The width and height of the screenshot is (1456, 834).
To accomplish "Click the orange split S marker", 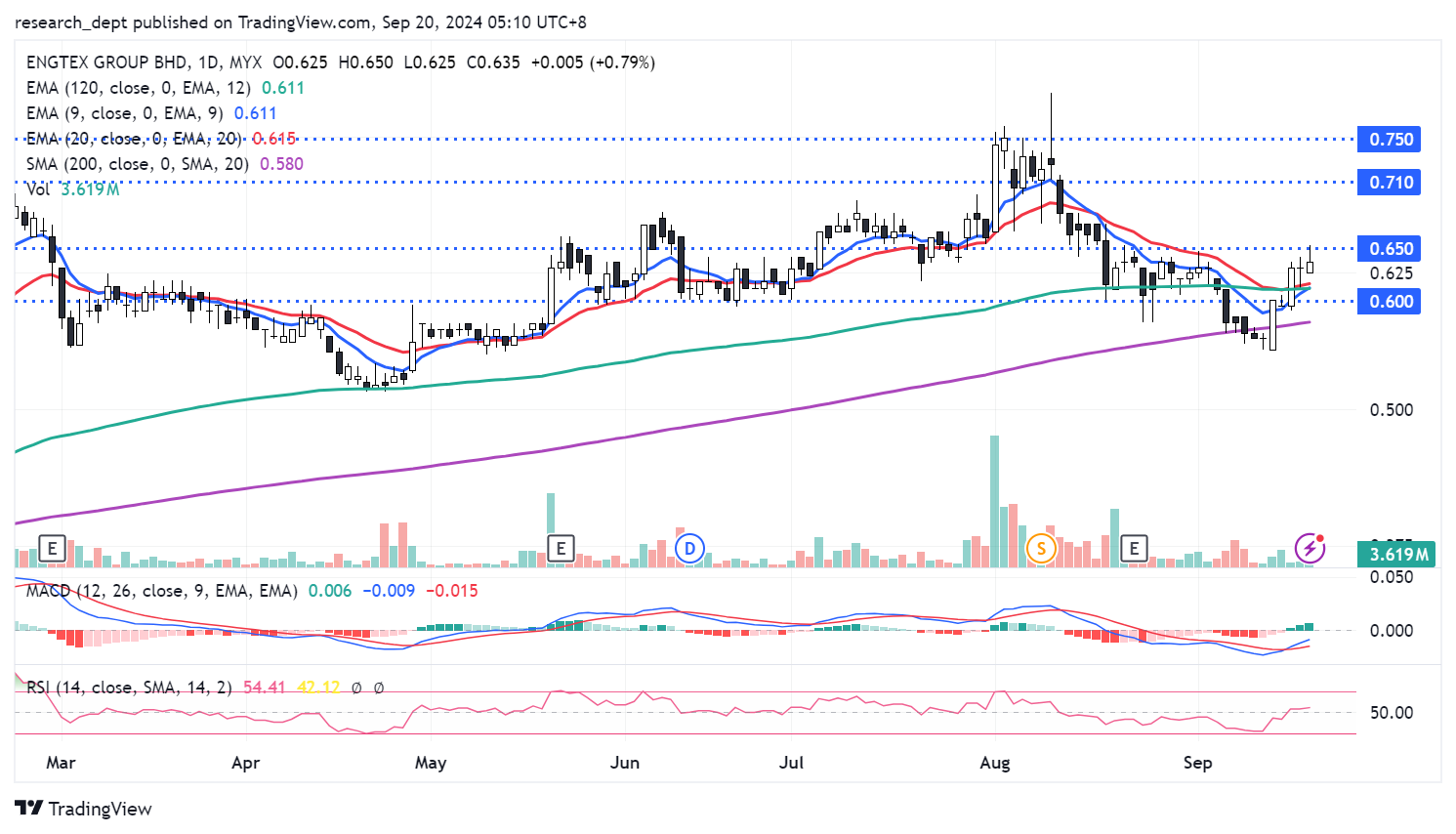I will 1041,549.
